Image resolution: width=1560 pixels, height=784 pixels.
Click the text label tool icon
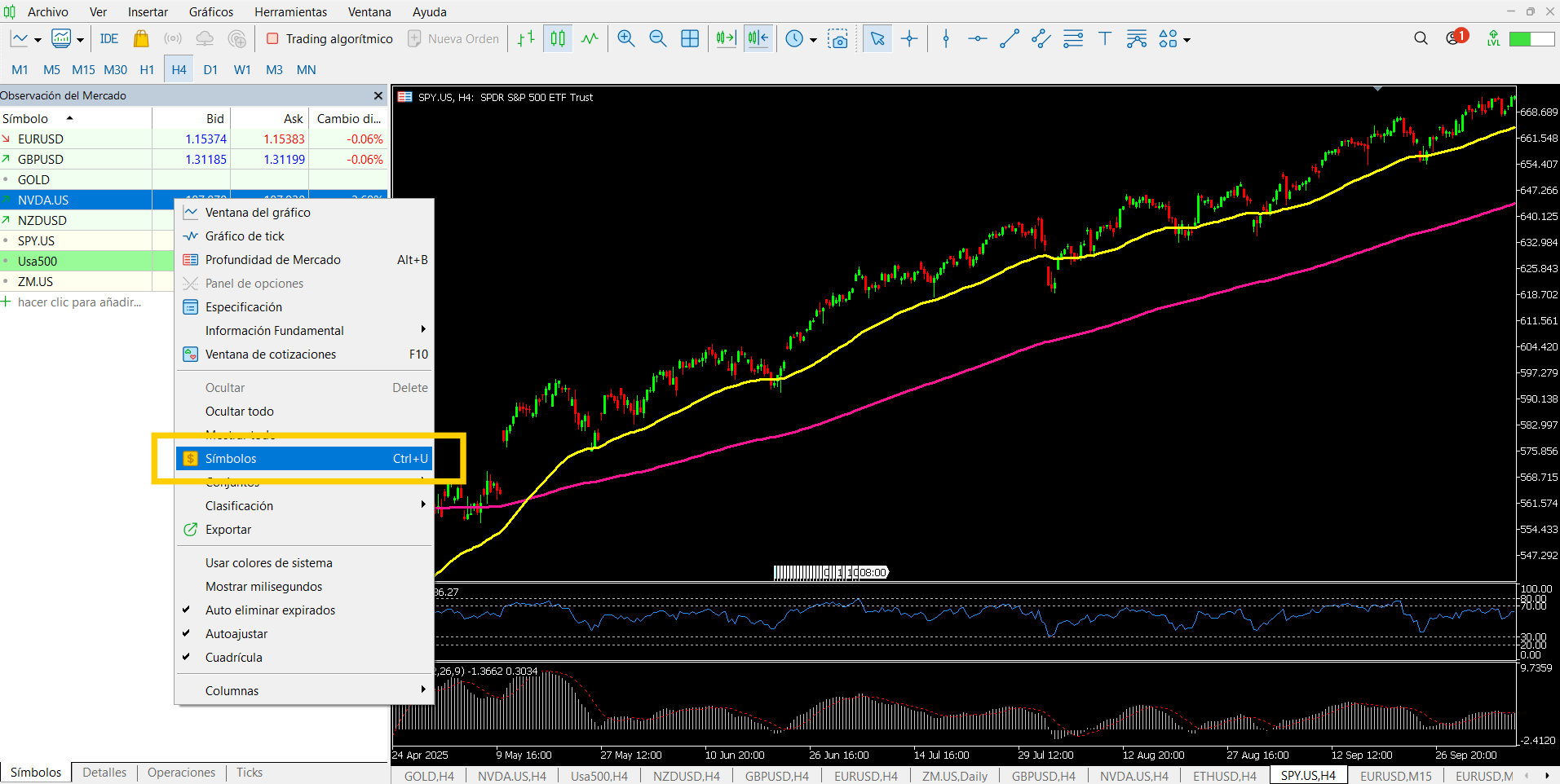(x=1104, y=39)
